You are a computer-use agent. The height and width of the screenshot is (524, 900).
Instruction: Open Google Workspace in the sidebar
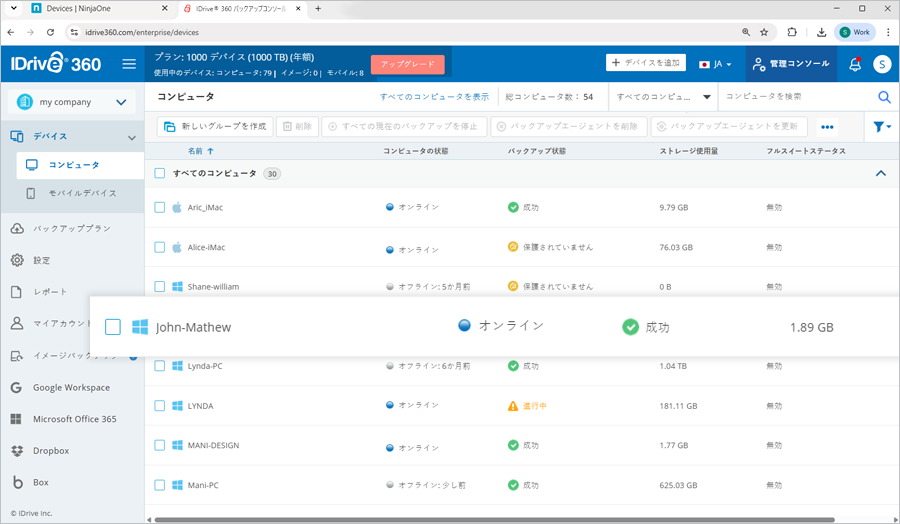click(71, 387)
